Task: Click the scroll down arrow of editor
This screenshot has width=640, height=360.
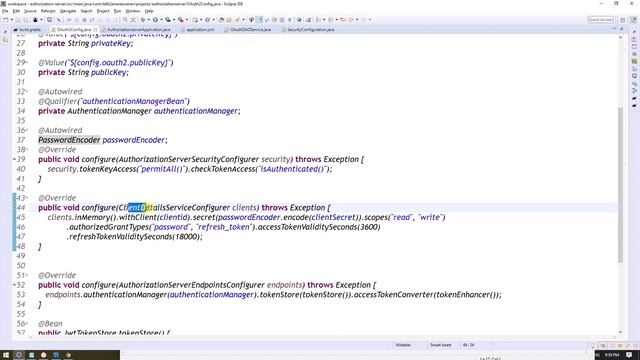Action: (620, 332)
